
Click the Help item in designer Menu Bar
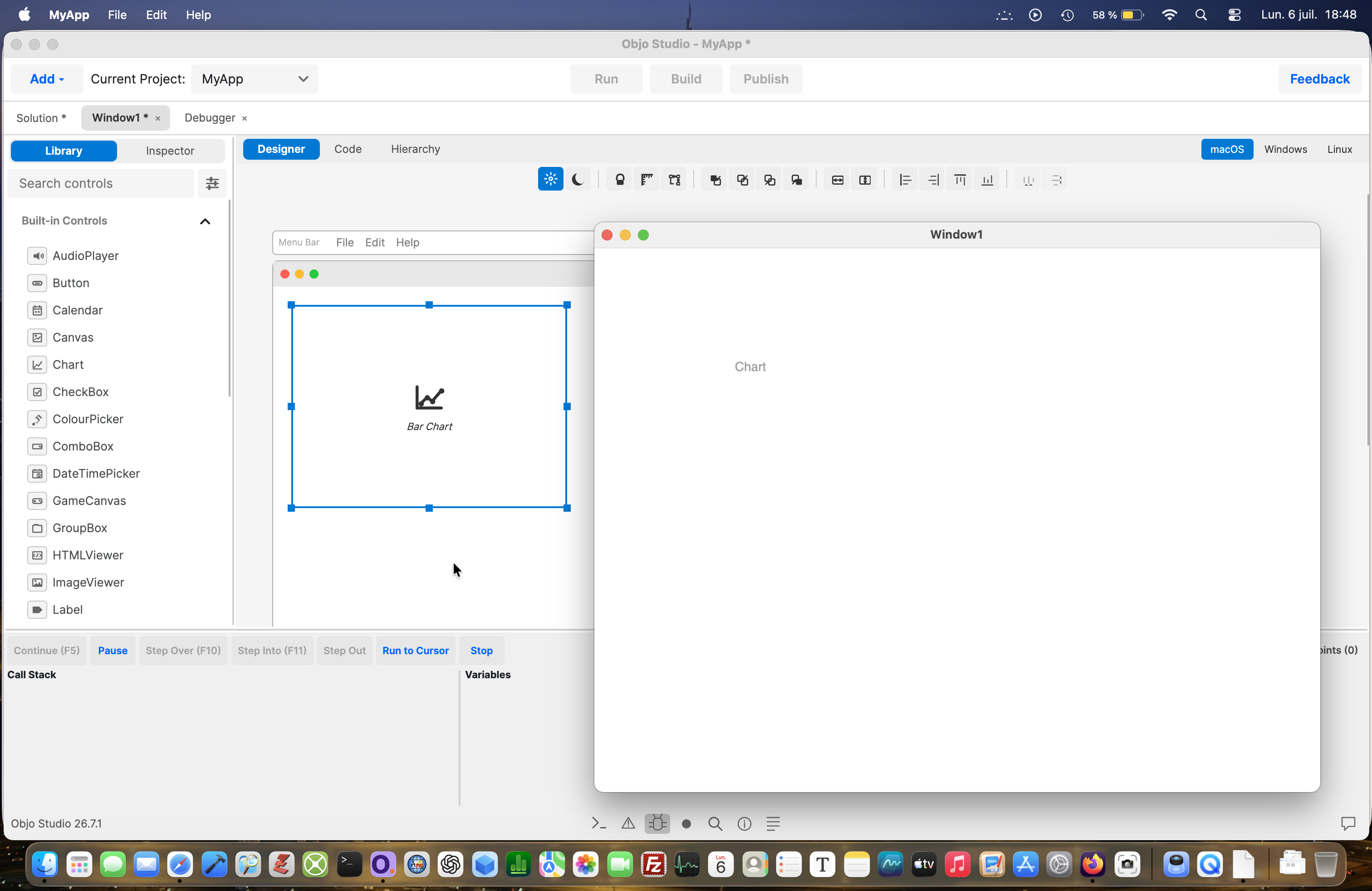coord(407,243)
